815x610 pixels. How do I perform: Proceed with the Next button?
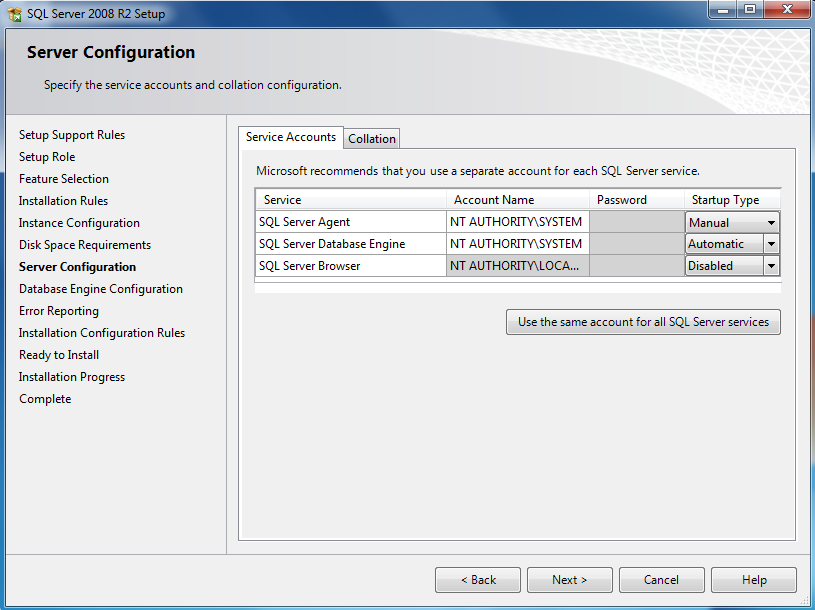[x=570, y=580]
